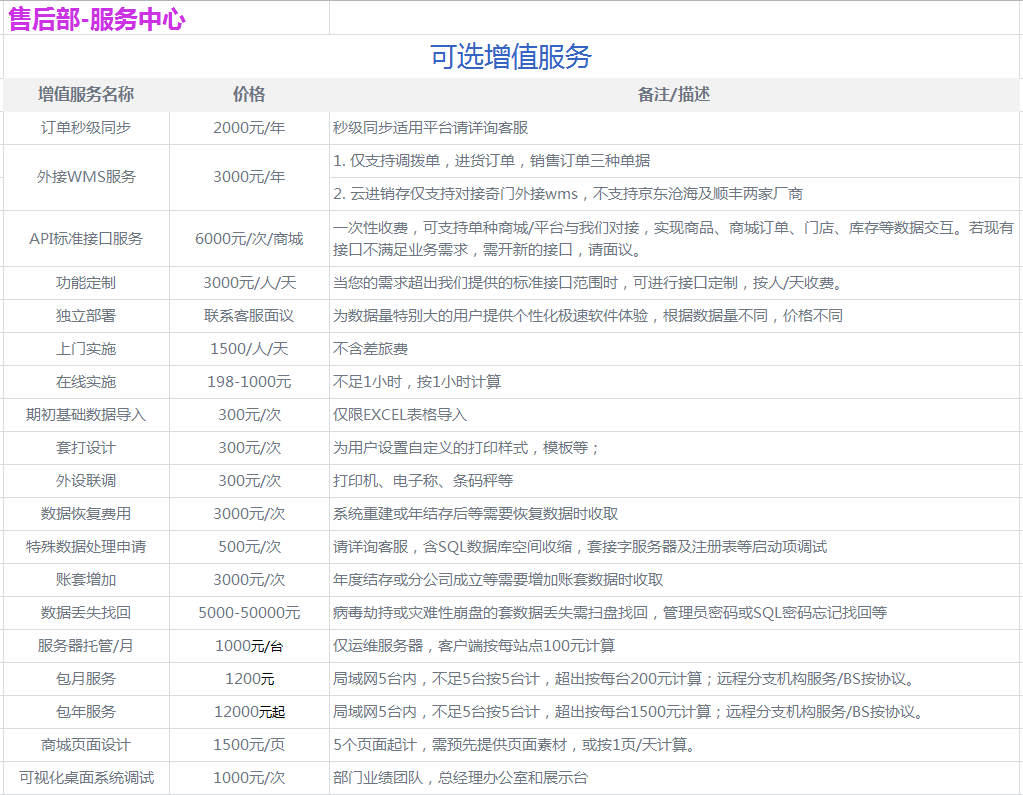Select the 价格 column header
The width and height of the screenshot is (1023, 795).
249,95
